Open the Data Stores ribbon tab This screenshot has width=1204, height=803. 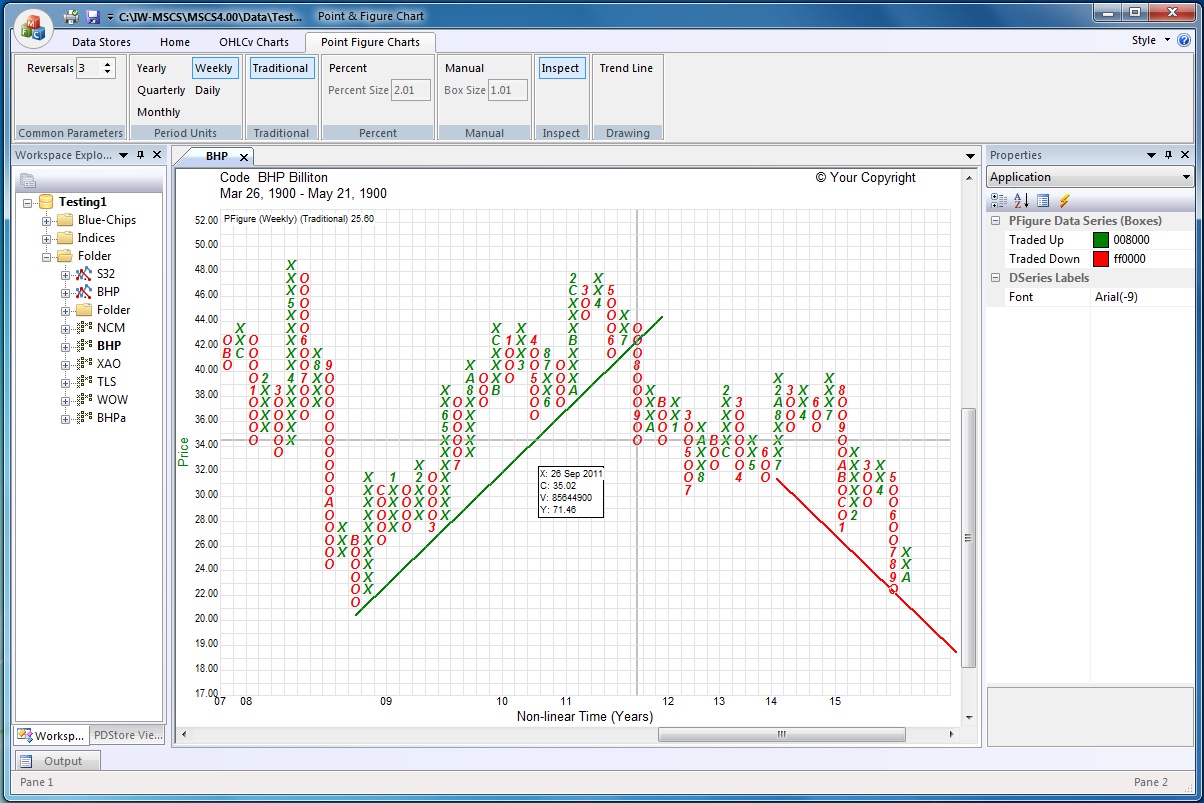point(101,42)
